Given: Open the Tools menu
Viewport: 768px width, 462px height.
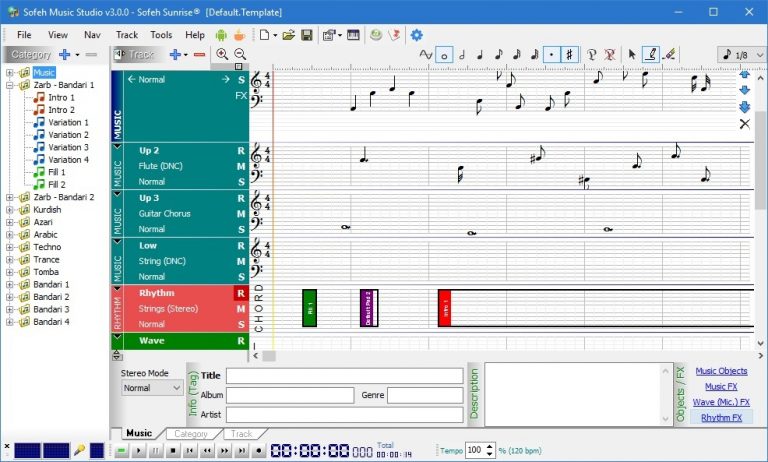Looking at the screenshot, I should pyautogui.click(x=161, y=35).
